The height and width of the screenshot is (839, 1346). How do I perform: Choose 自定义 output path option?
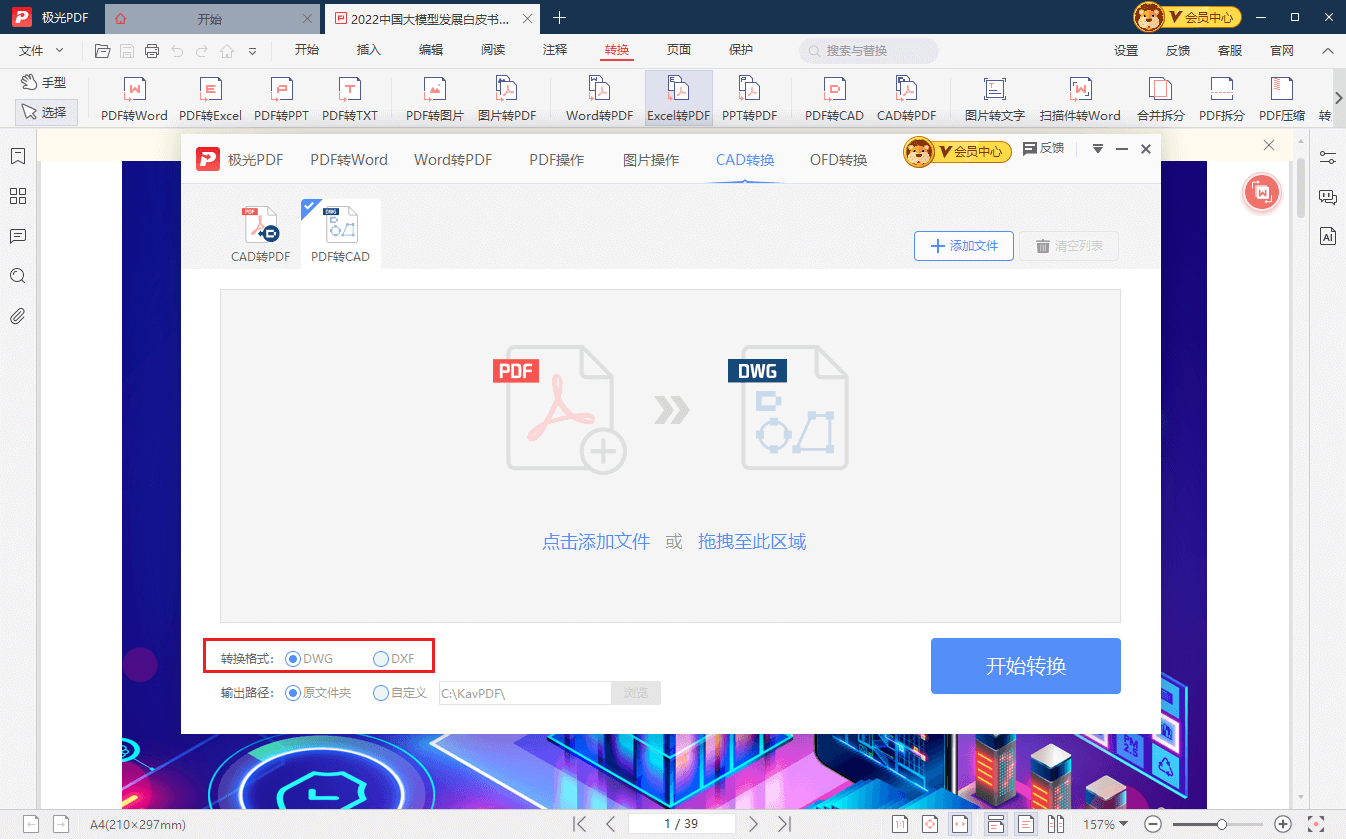[381, 693]
